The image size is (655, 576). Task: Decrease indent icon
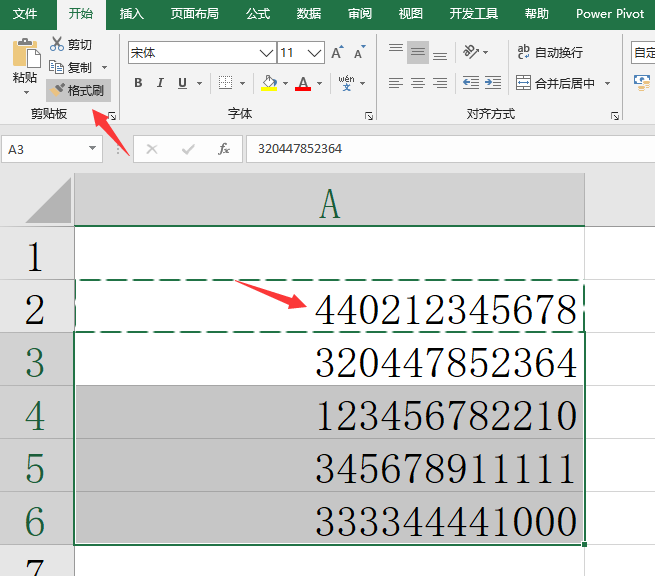(x=471, y=83)
